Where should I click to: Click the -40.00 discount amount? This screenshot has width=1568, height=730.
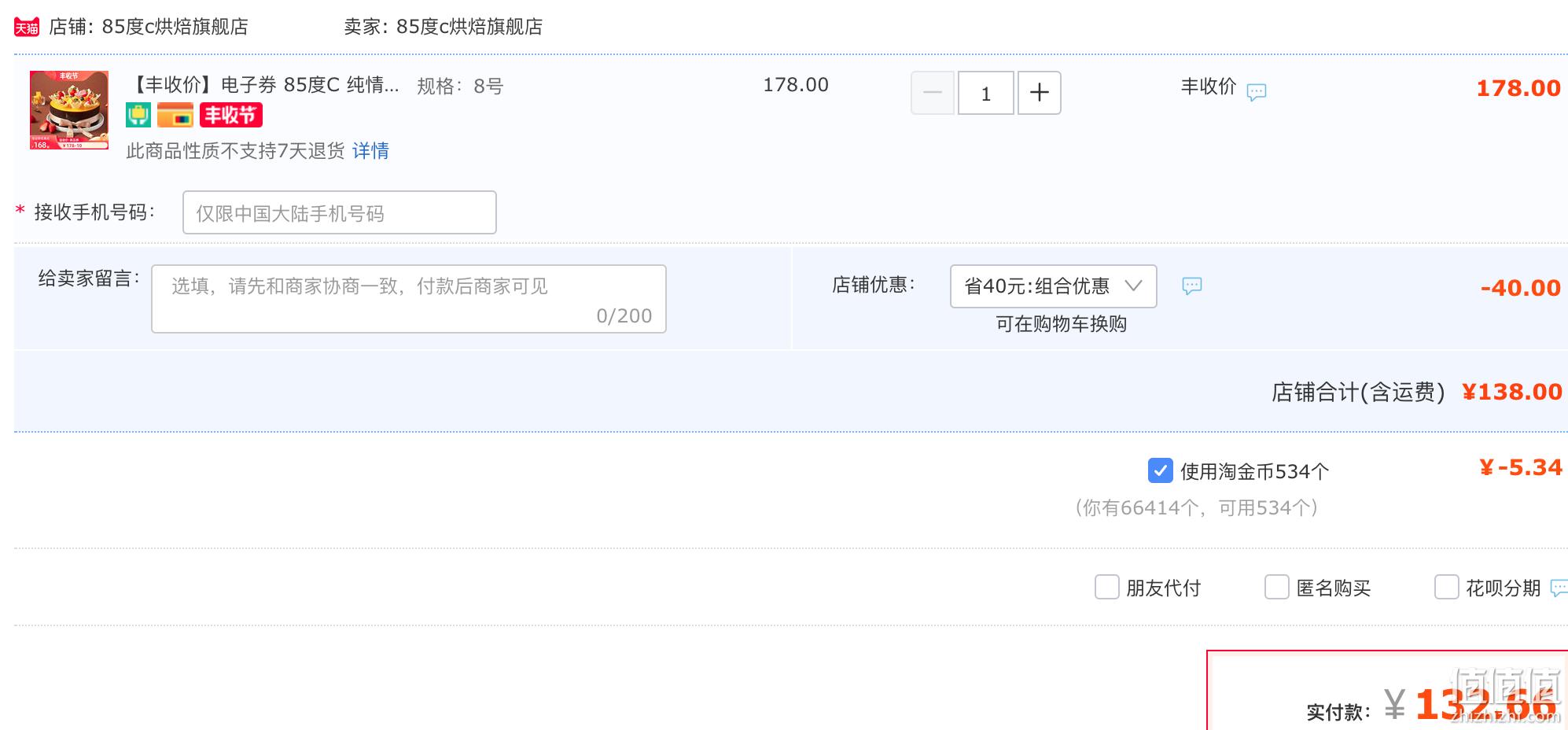pos(1521,288)
